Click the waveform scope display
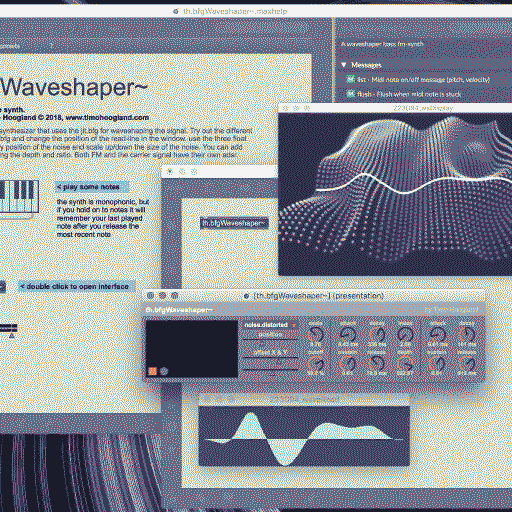Viewport: 512px width, 512px height. [x=304, y=436]
